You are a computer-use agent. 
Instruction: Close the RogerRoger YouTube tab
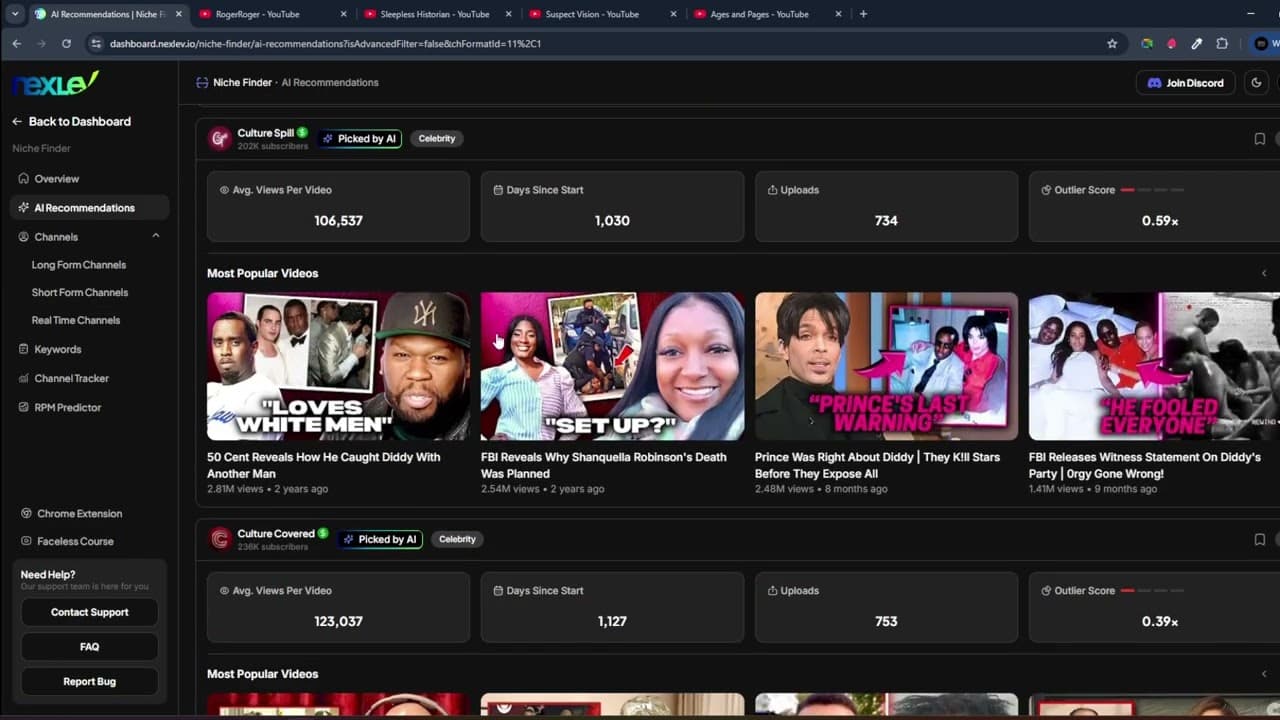pyautogui.click(x=344, y=14)
